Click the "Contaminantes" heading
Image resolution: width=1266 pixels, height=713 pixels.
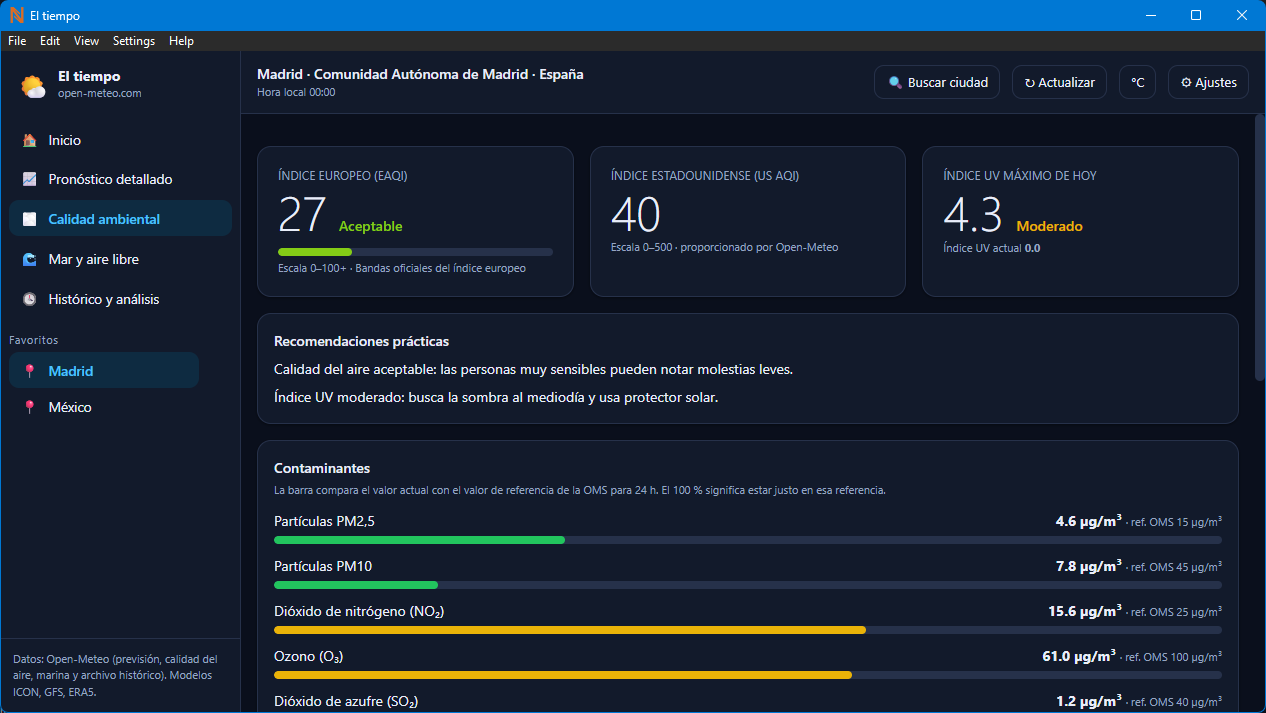(x=322, y=468)
